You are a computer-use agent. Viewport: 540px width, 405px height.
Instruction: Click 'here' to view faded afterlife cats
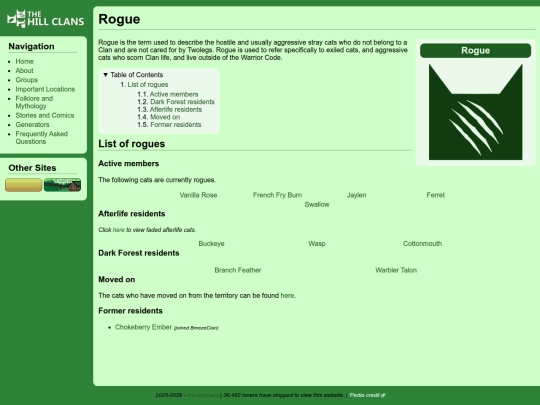pyautogui.click(x=118, y=230)
